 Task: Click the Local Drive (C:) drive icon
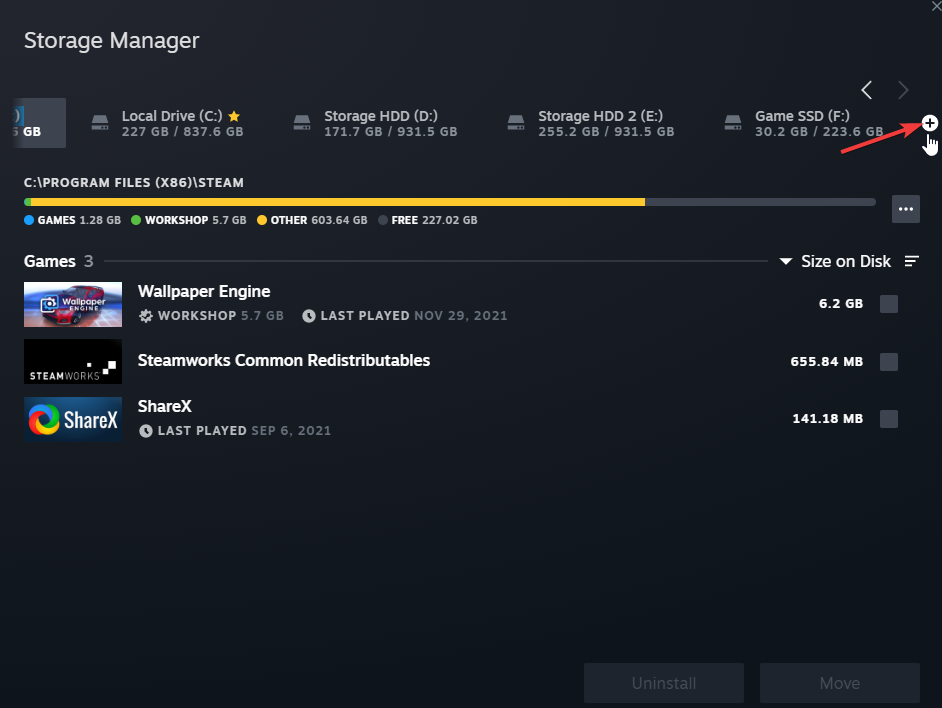[x=100, y=123]
